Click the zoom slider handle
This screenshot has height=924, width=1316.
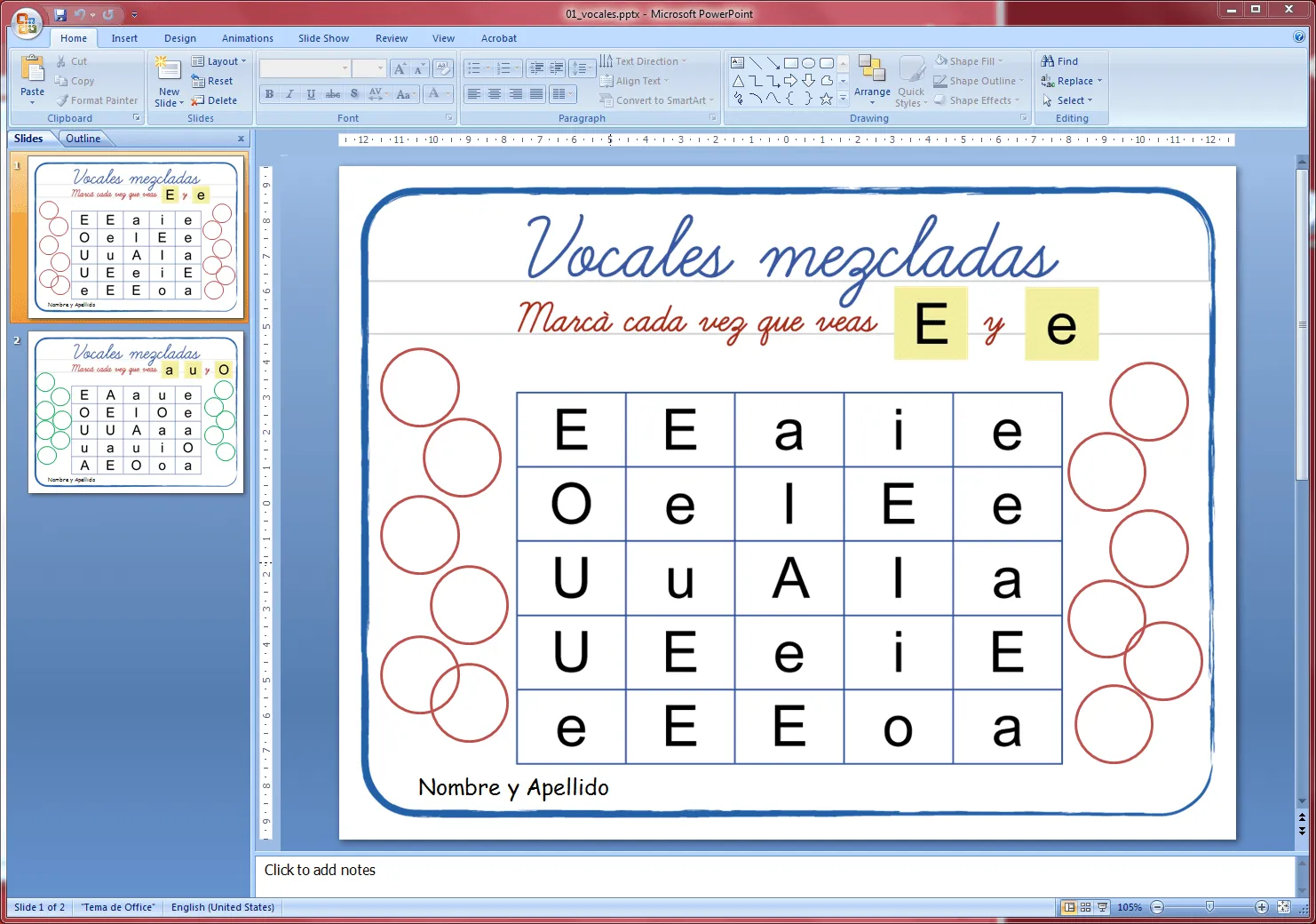pos(1209,907)
